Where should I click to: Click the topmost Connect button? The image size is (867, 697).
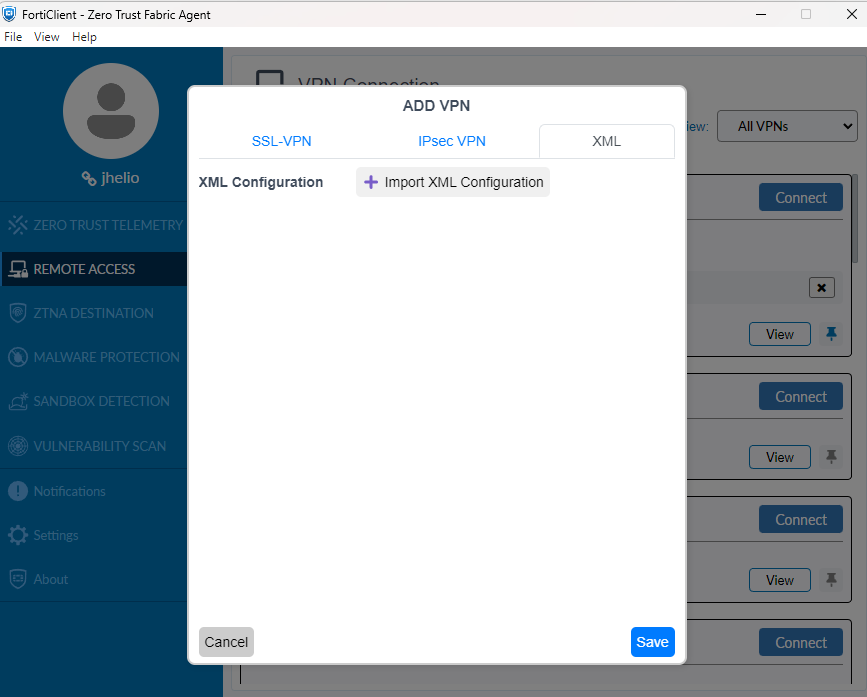pyautogui.click(x=801, y=197)
